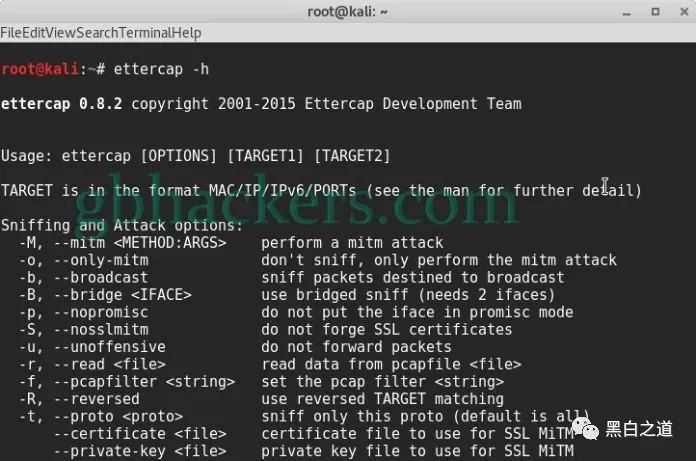Click description 'do not forge SSL certificates'
The height and width of the screenshot is (461, 696).
coord(387,329)
